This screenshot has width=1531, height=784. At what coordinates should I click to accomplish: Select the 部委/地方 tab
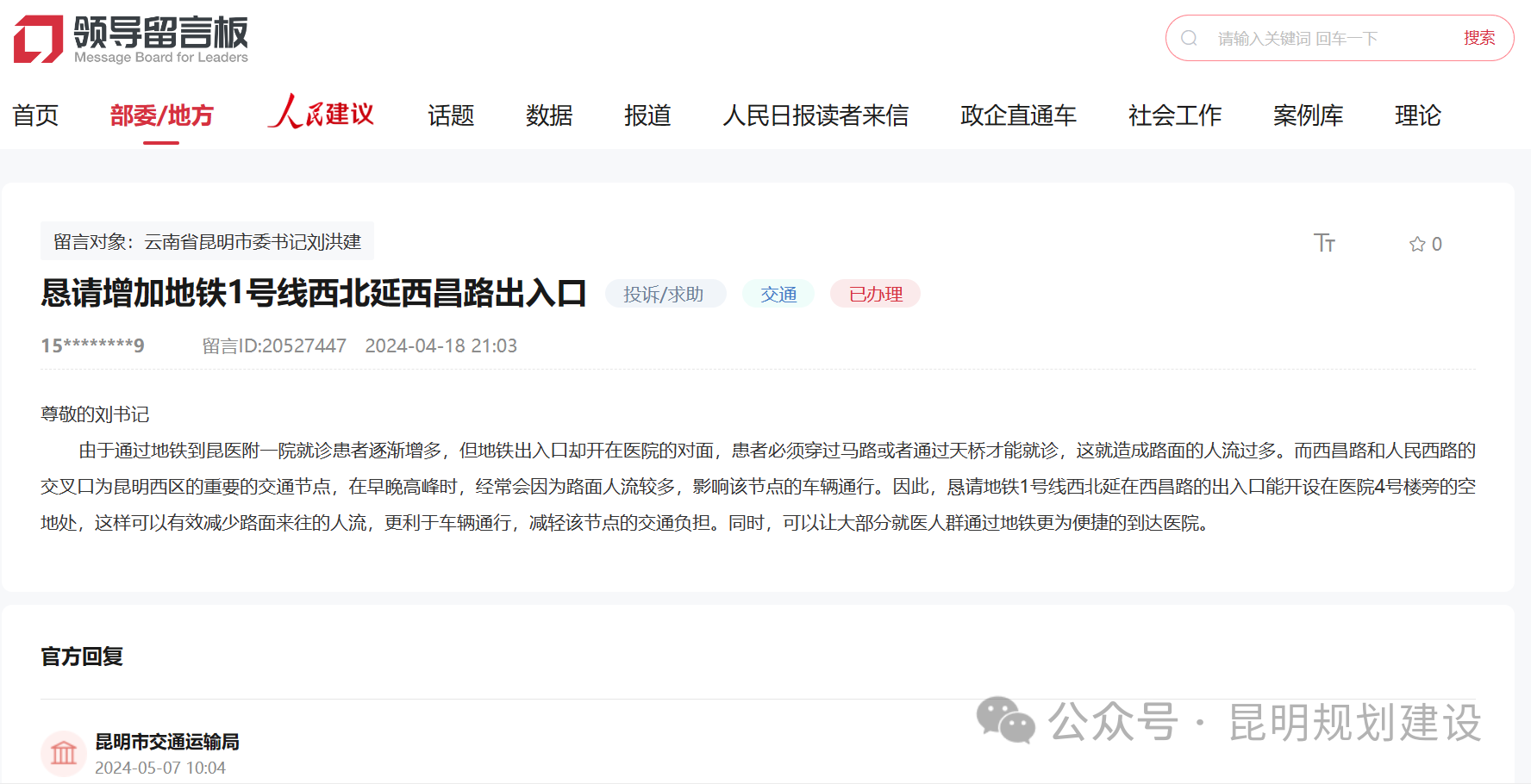161,115
